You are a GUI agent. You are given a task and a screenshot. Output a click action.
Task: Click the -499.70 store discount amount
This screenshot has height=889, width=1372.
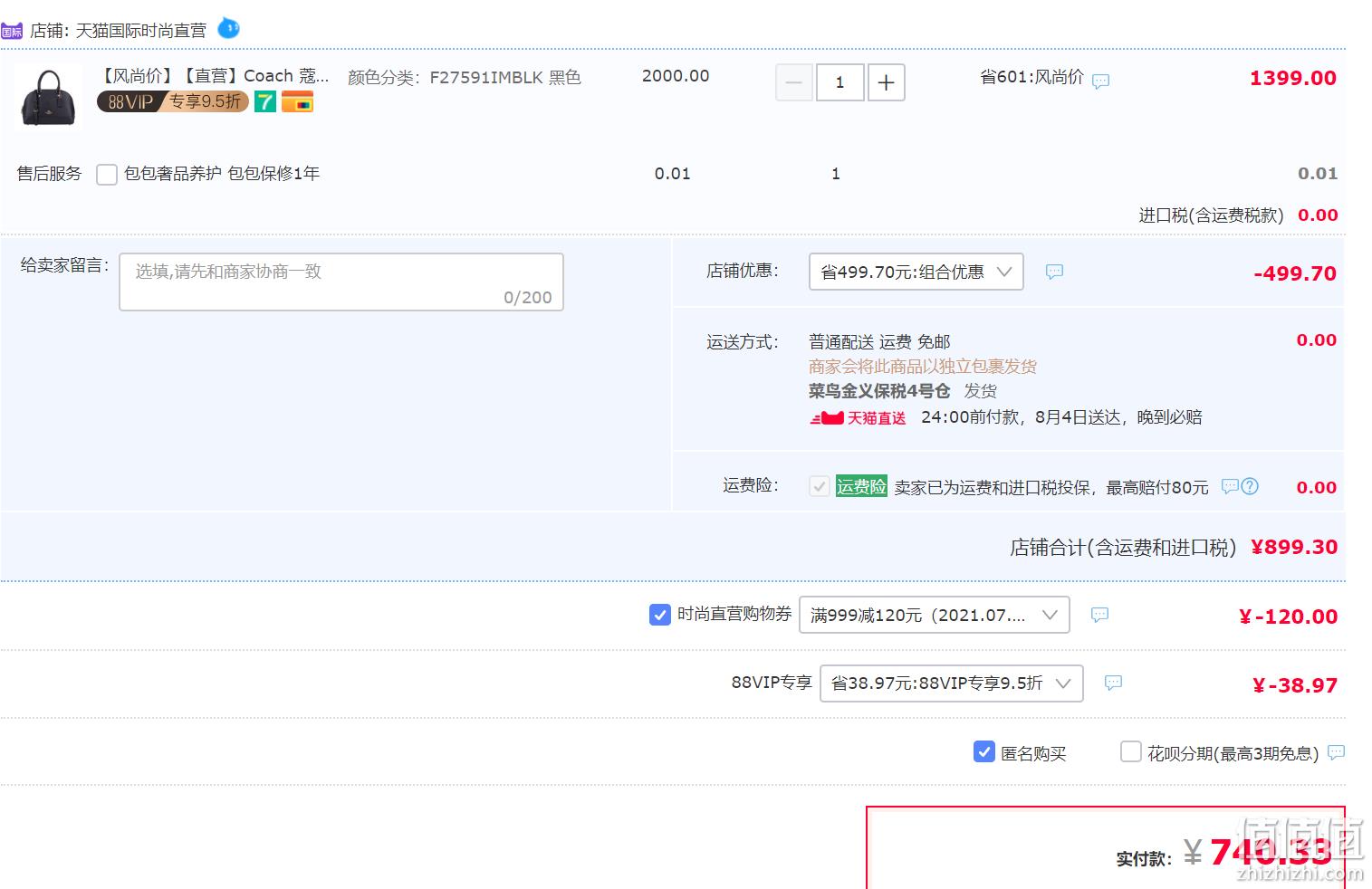1295,273
